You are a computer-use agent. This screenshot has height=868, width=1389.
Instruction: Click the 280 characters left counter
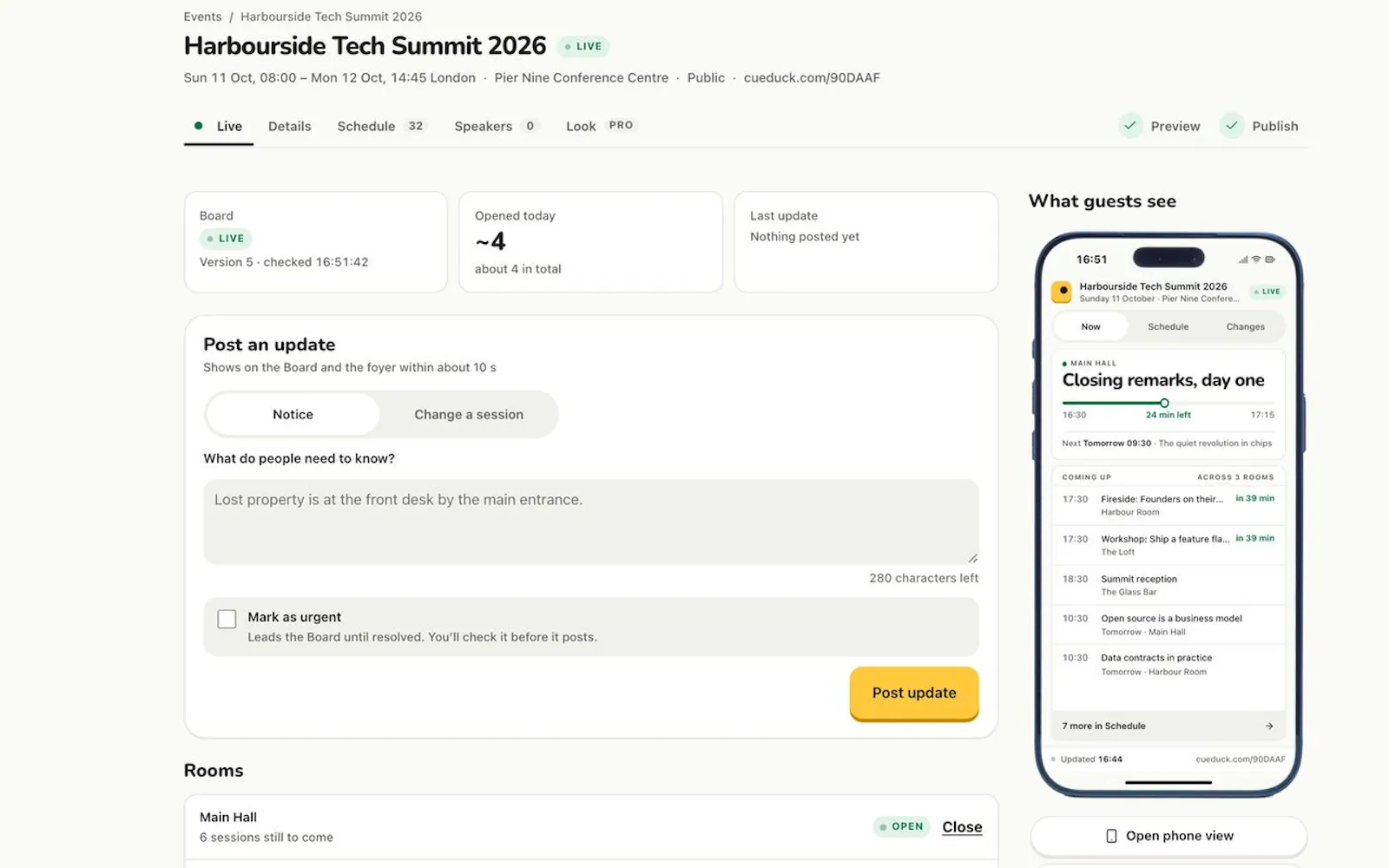[x=924, y=578]
